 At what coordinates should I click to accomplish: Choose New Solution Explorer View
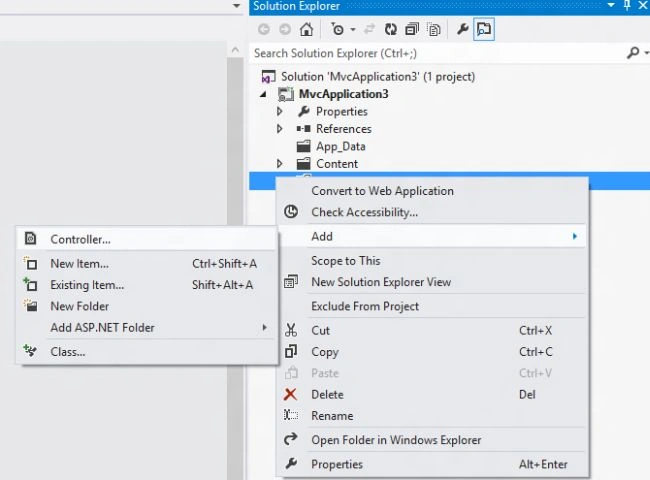tap(432, 282)
